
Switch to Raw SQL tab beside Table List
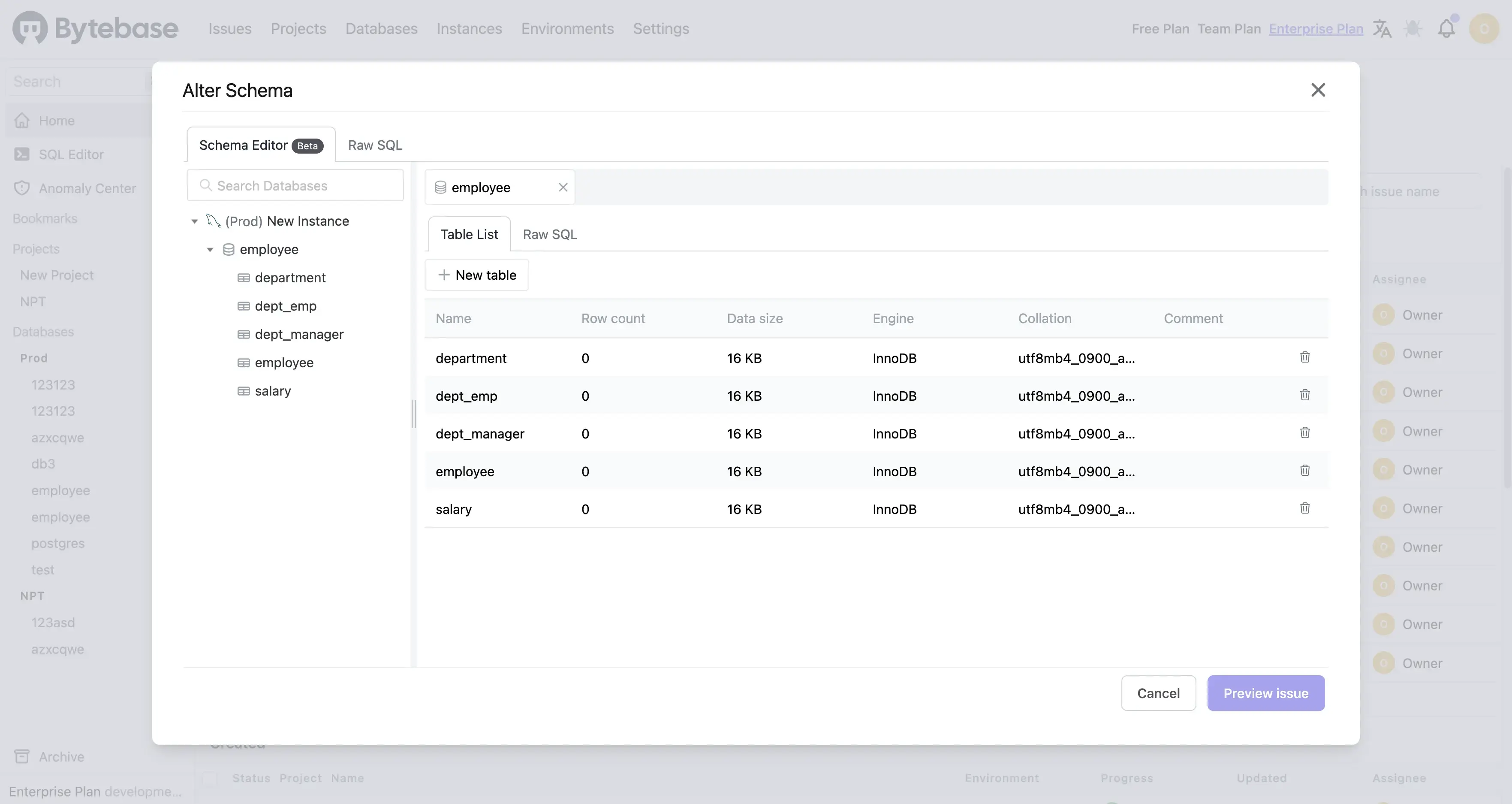pyautogui.click(x=549, y=234)
